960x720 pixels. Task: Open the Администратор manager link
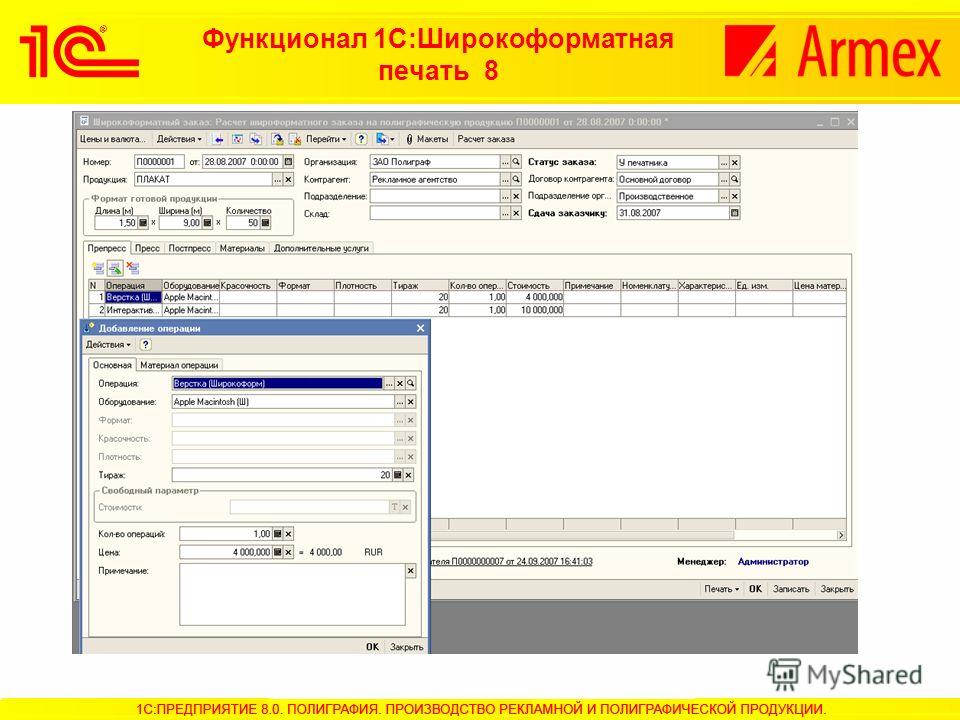pos(773,561)
